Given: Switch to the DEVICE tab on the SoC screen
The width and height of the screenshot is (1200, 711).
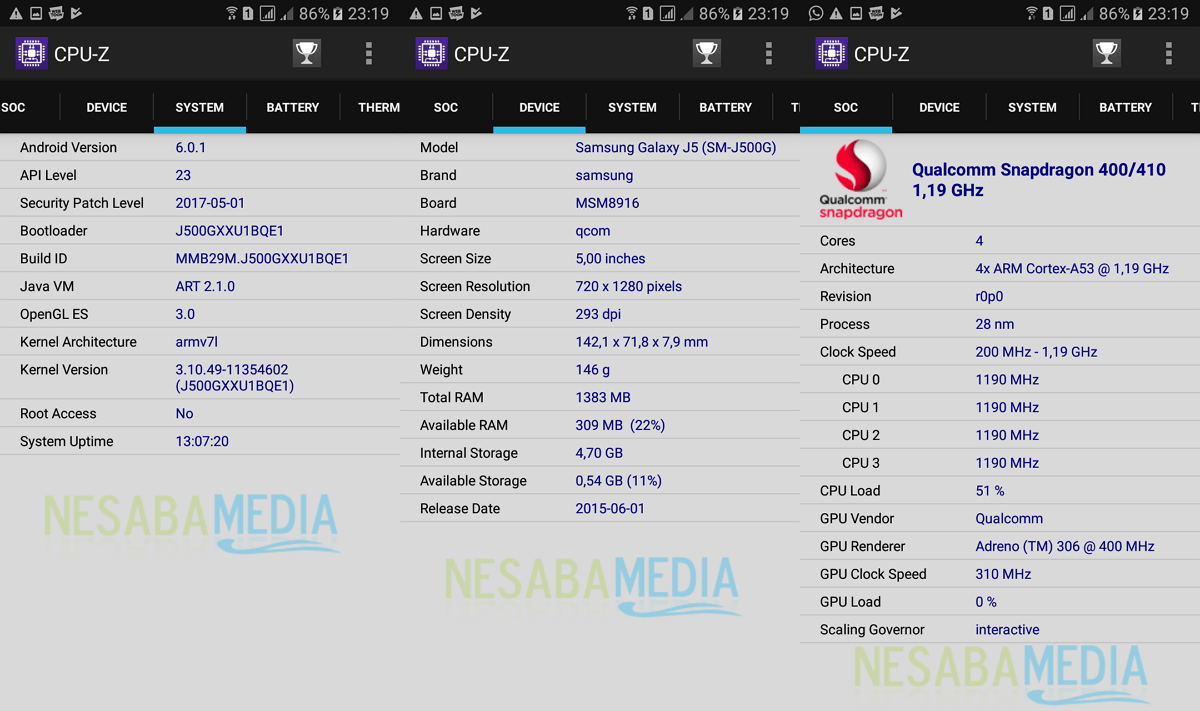Looking at the screenshot, I should 940,107.
